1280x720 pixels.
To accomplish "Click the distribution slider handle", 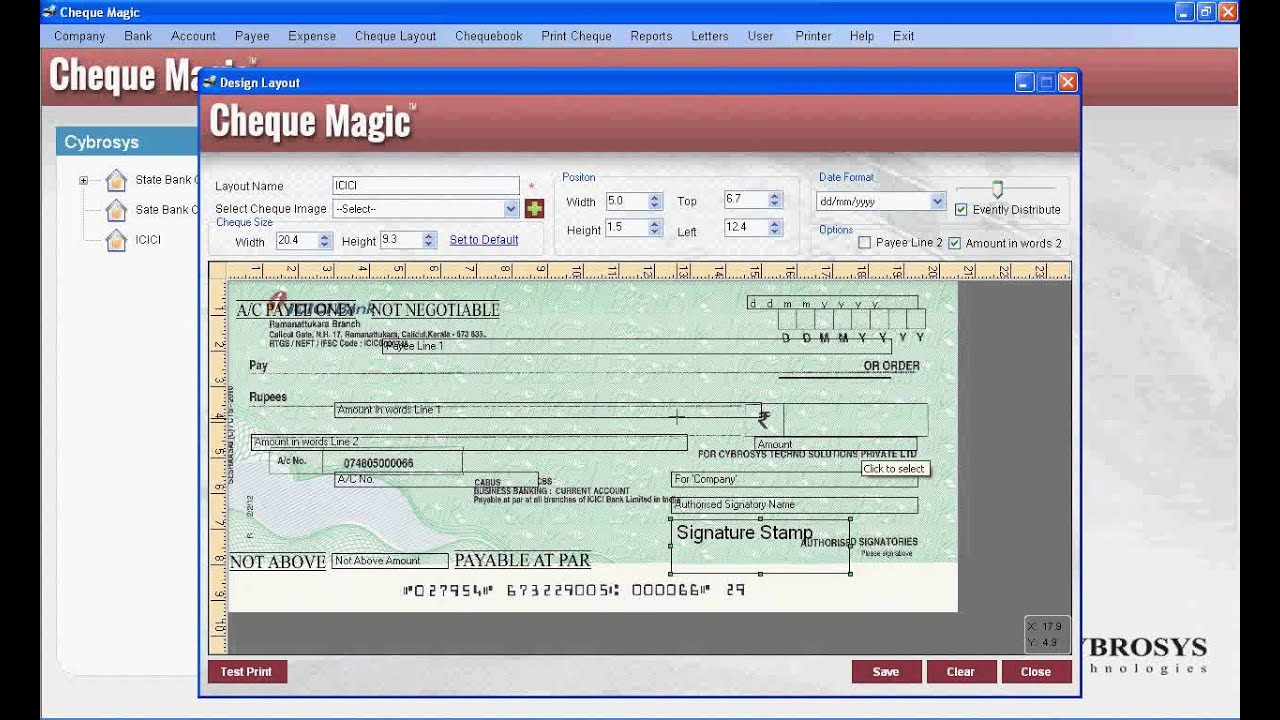I will [x=997, y=189].
